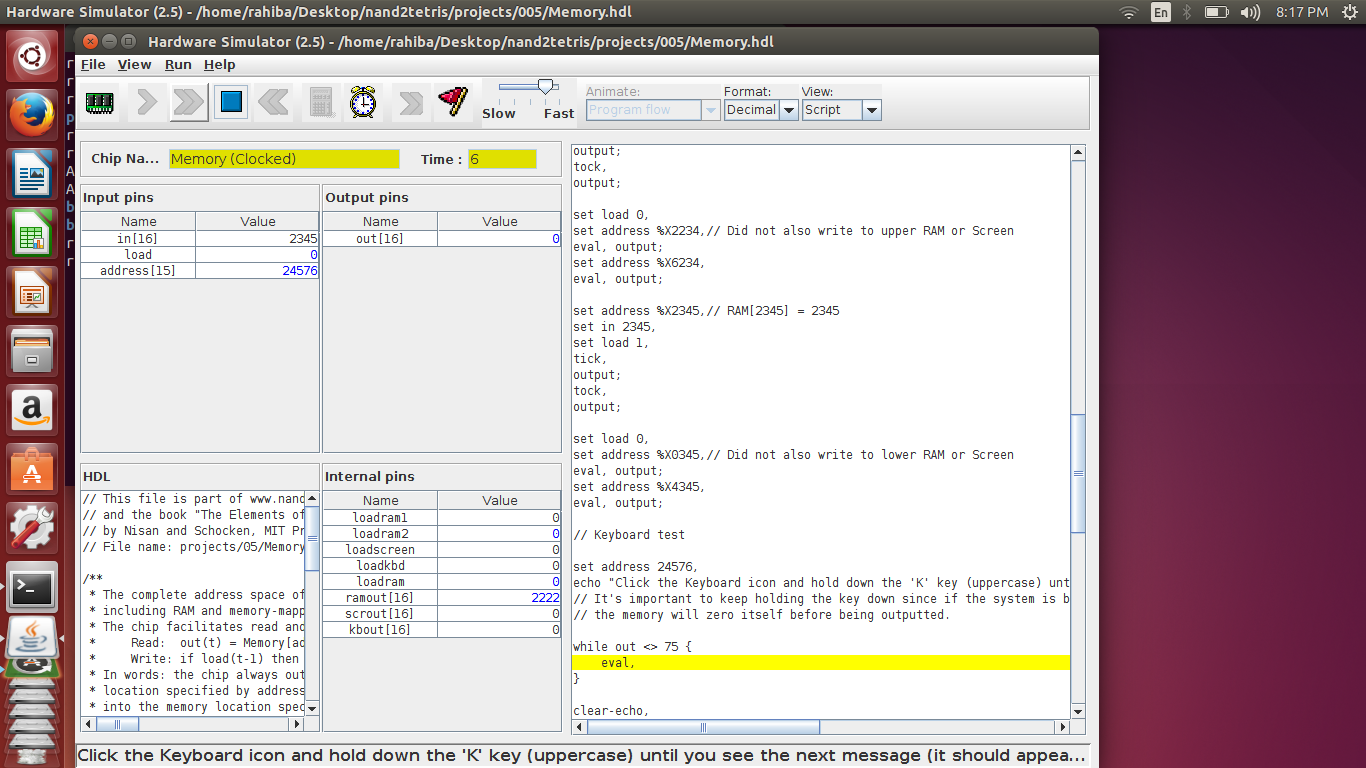Open the Run menu
Screen dimensions: 1366x768
178,65
